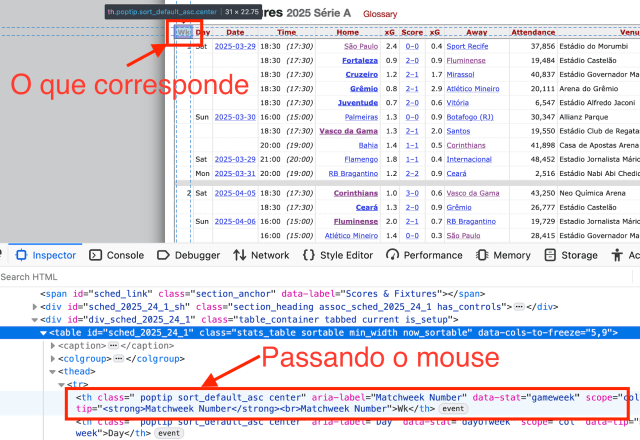Click attendance value 37,856
The height and width of the screenshot is (440, 640).
tap(542, 46)
